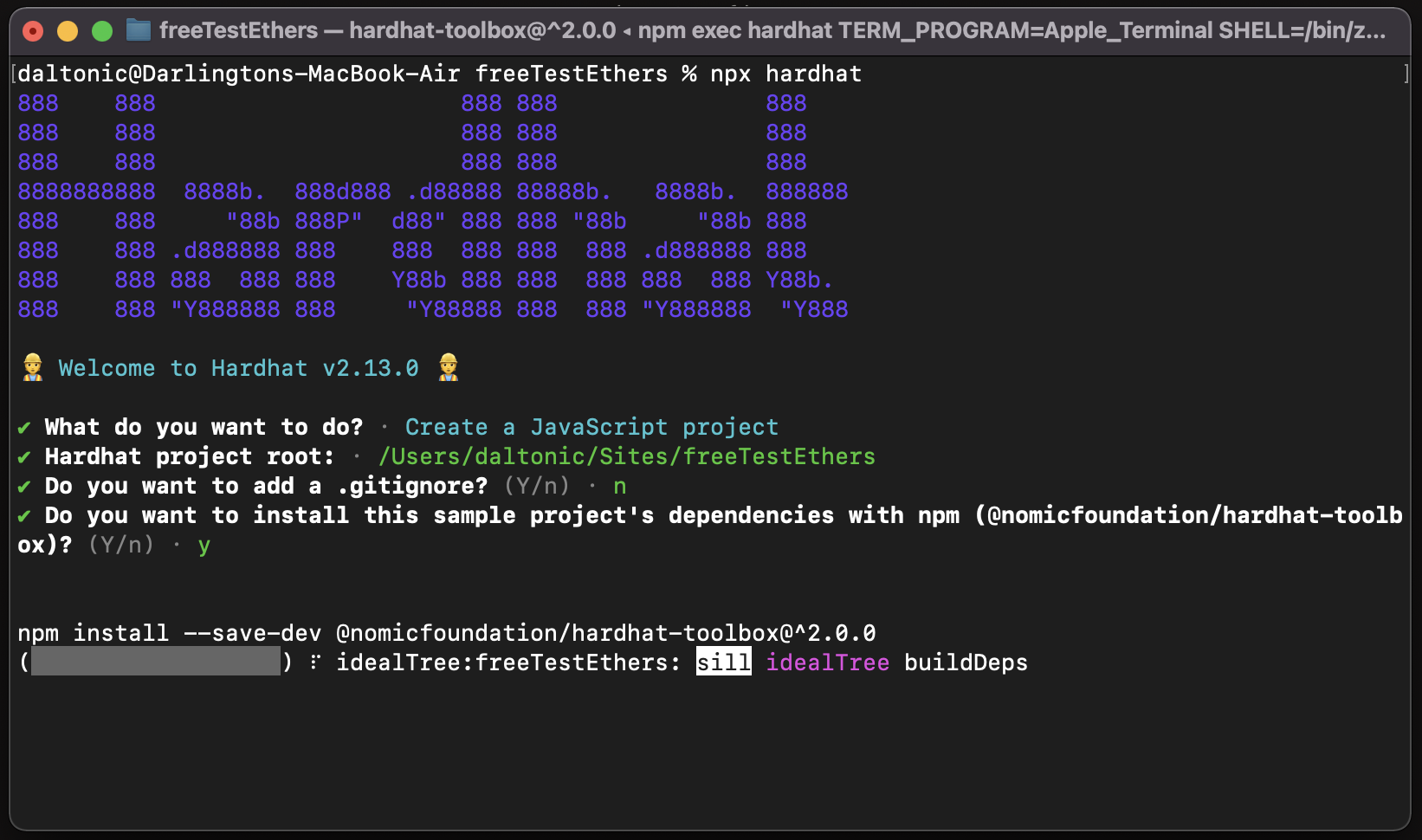Click the magenta 'idealTree' text
Viewport: 1422px width, 840px height.
point(828,662)
